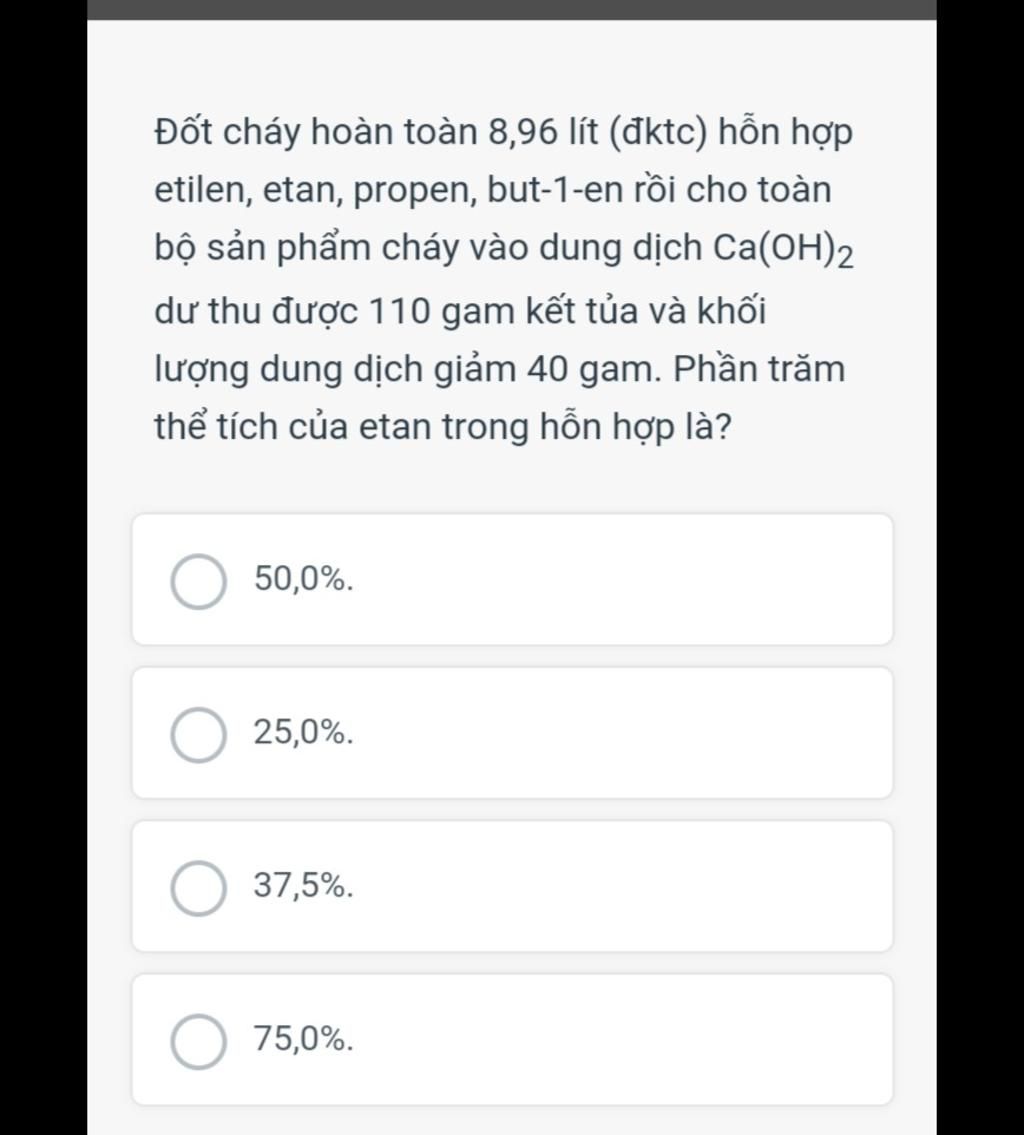This screenshot has width=1024, height=1135.
Task: Tap the '75,0%.' answer text
Action: pyautogui.click(x=304, y=1039)
